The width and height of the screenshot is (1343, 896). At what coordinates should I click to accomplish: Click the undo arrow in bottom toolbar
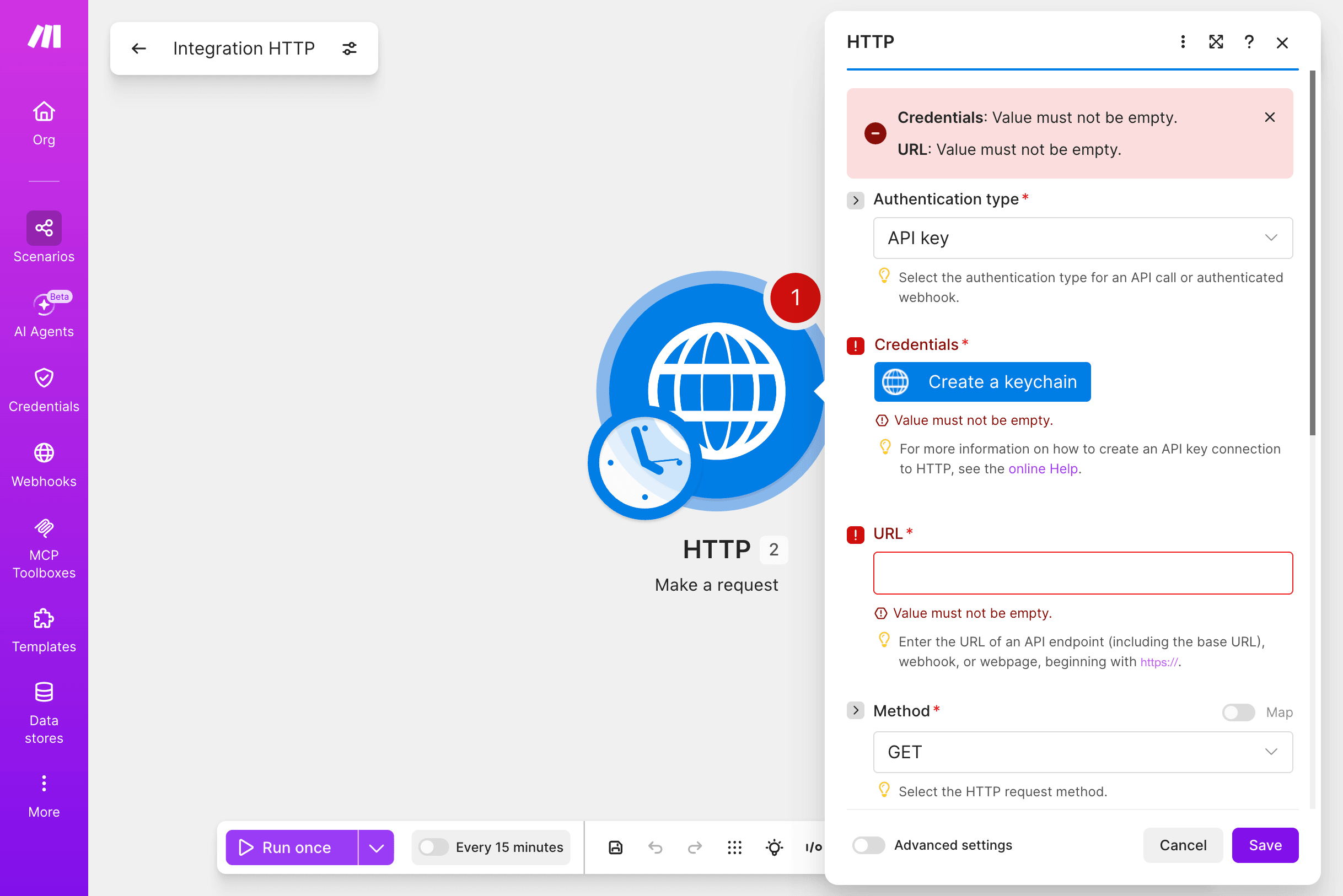655,848
